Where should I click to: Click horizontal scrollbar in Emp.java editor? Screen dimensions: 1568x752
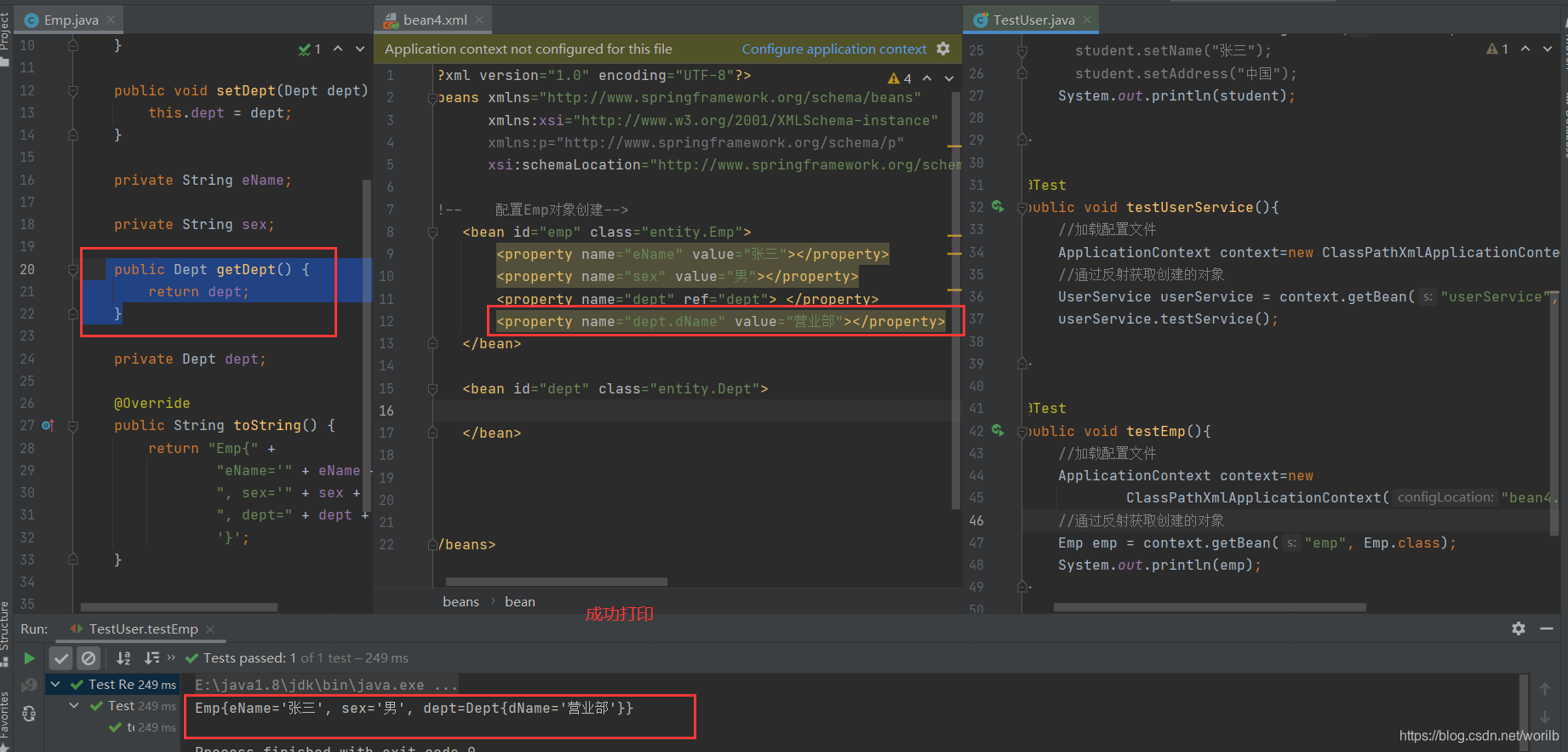pyautogui.click(x=179, y=607)
